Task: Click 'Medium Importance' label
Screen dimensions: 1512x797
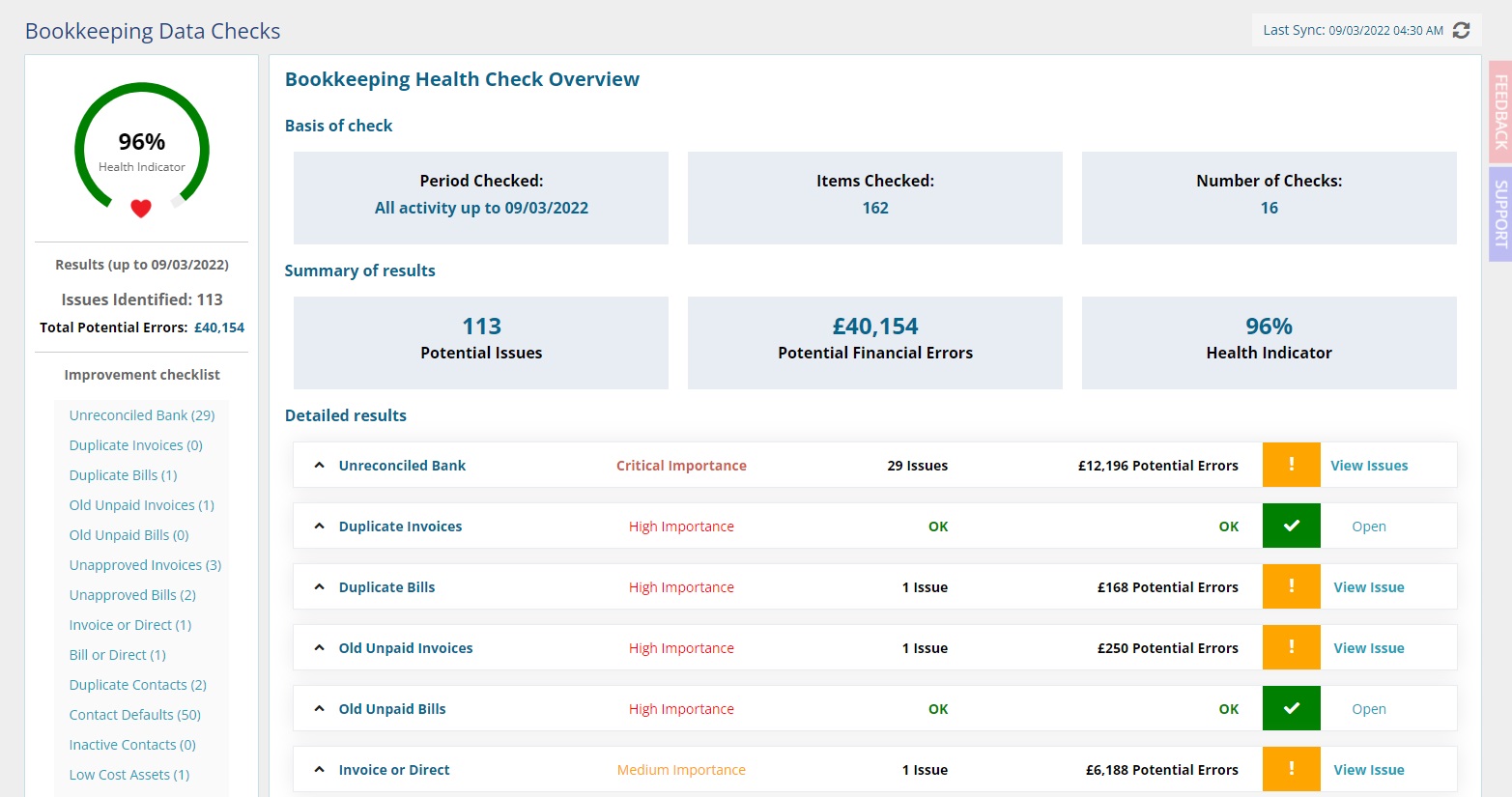Action: [681, 770]
